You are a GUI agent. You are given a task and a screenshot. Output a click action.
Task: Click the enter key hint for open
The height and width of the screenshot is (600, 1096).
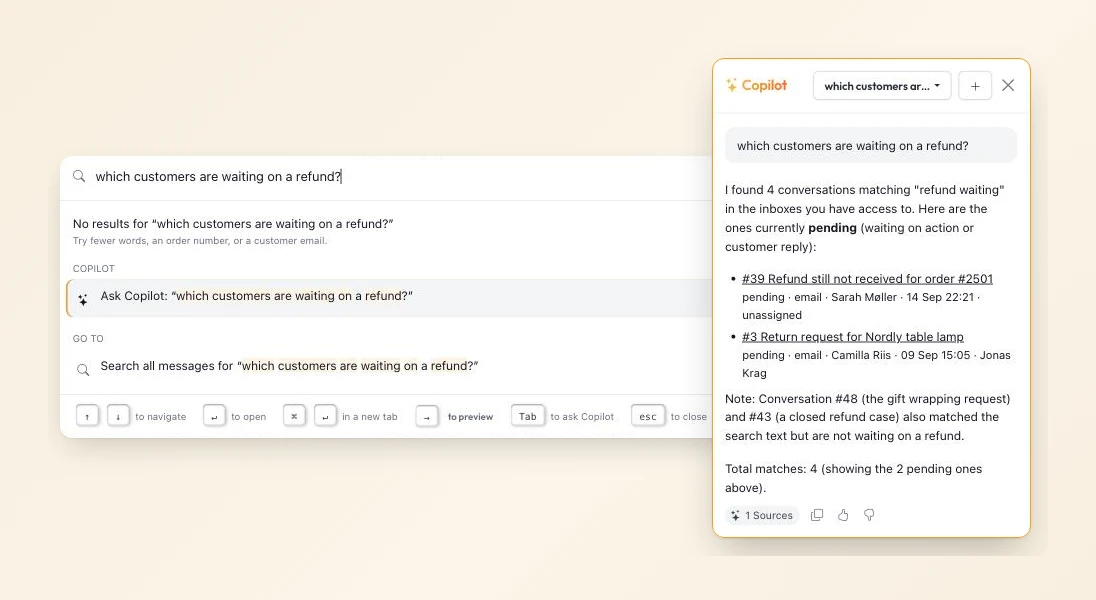point(214,416)
